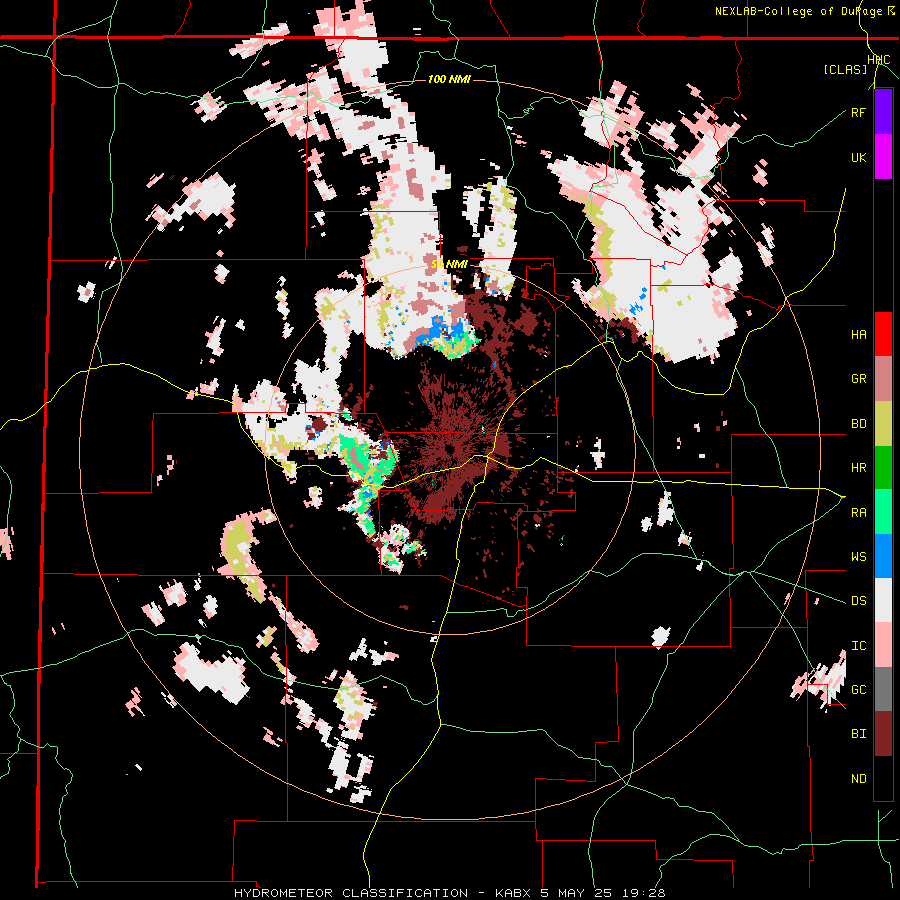Click the UK legend label
900x900 pixels.
click(858, 157)
